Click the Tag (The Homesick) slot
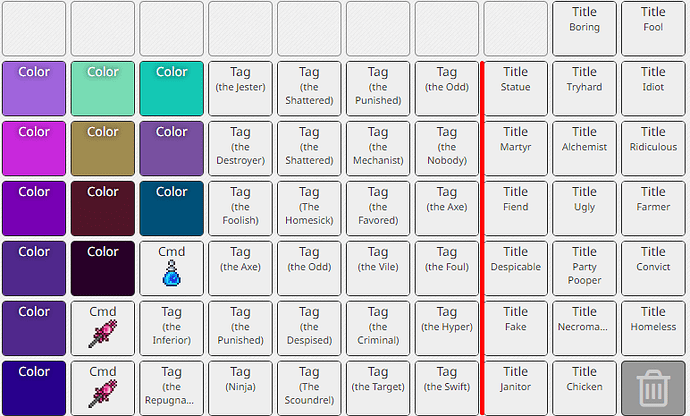690x416 pixels. (309, 208)
